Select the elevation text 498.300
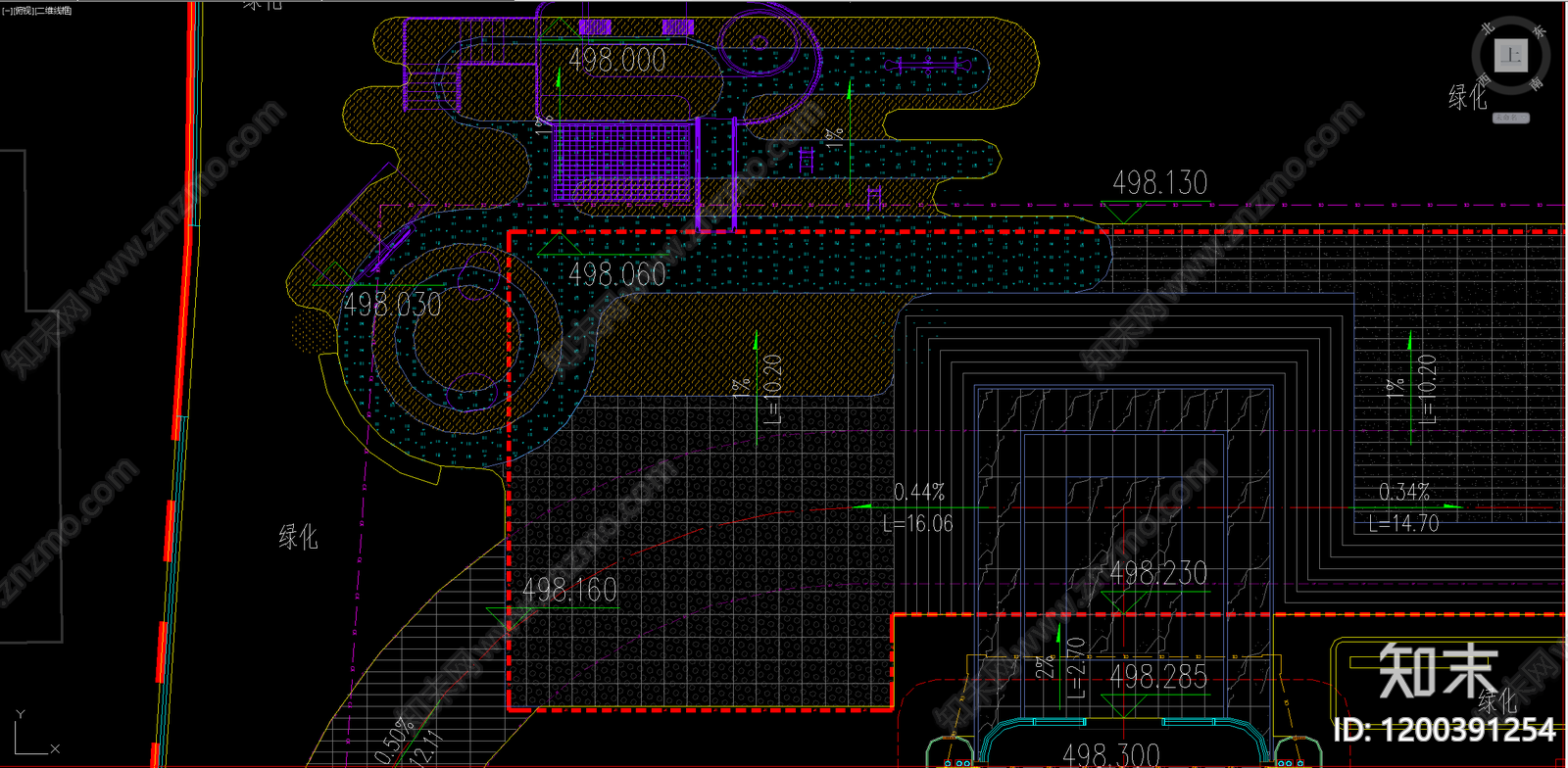 pyautogui.click(x=1111, y=755)
